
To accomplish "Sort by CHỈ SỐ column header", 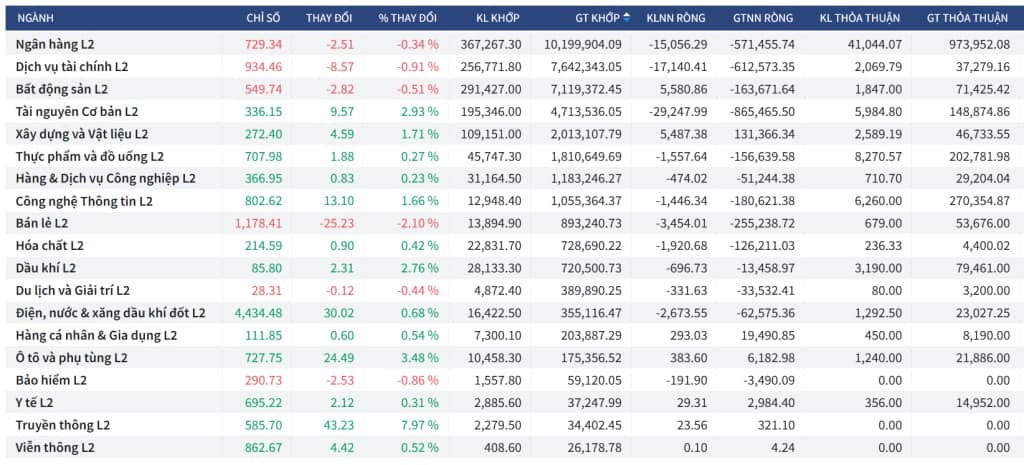I will click(264, 18).
